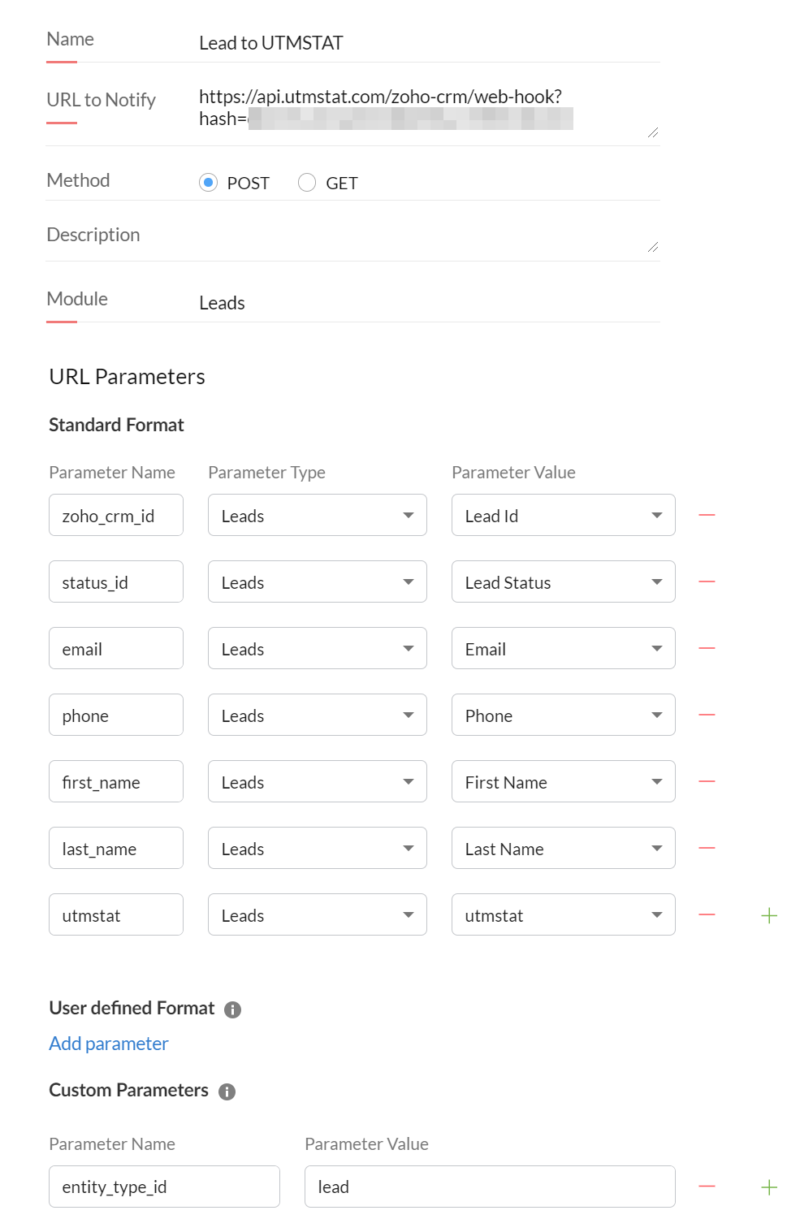
Task: Open the Lead Status value dropdown
Action: 563,582
